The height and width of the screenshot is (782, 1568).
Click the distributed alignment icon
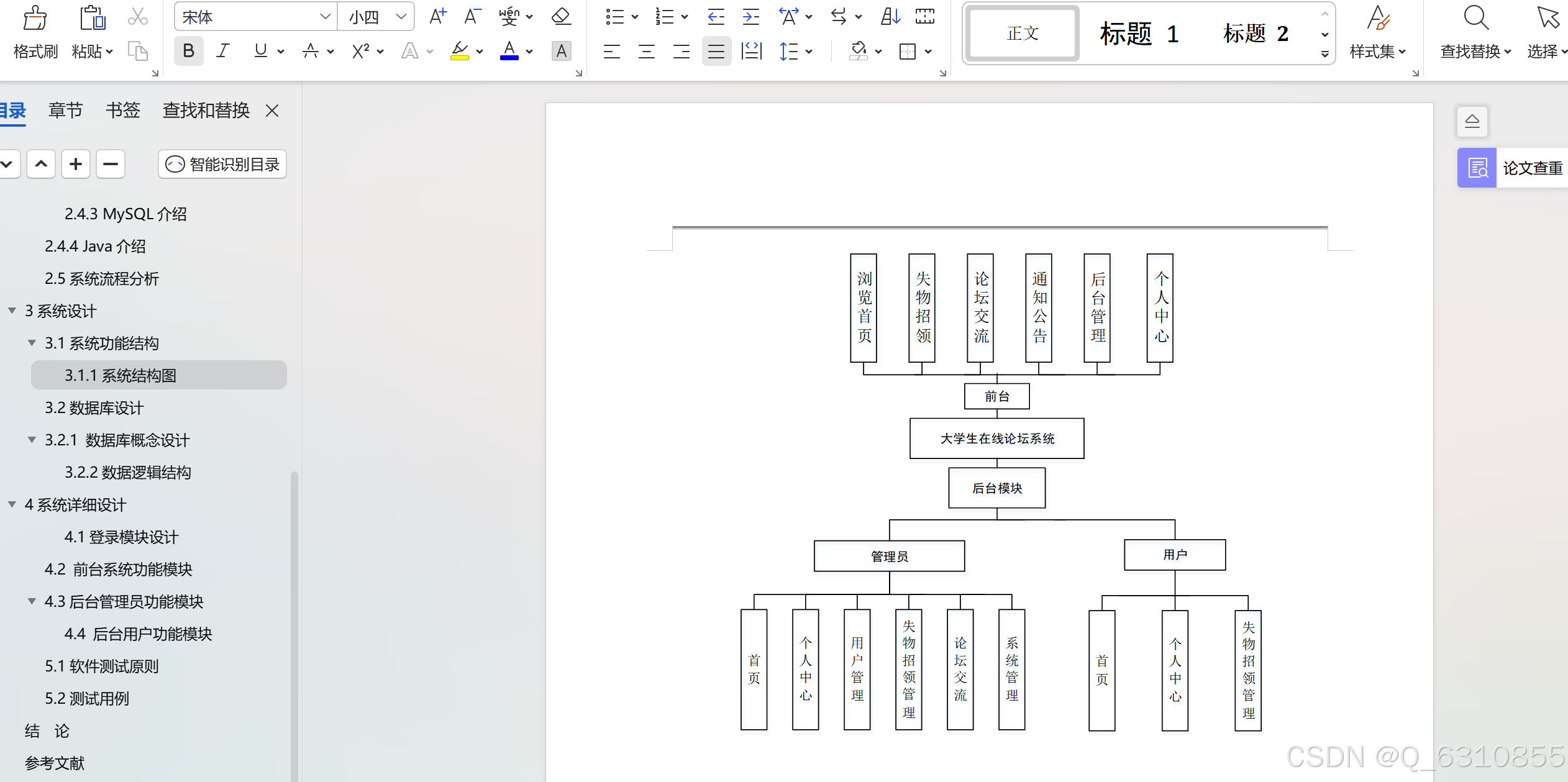click(751, 51)
